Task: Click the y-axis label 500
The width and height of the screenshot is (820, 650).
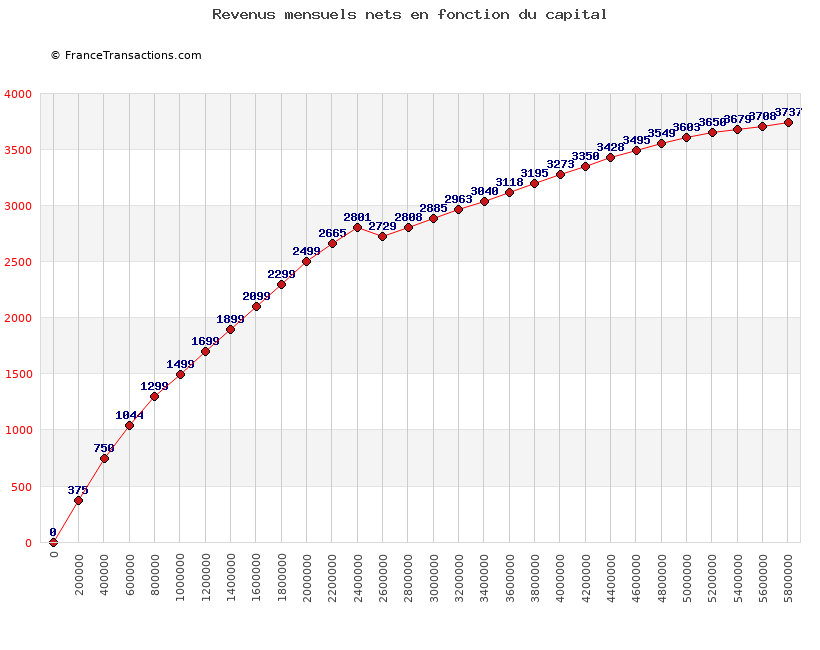Action: 21,487
